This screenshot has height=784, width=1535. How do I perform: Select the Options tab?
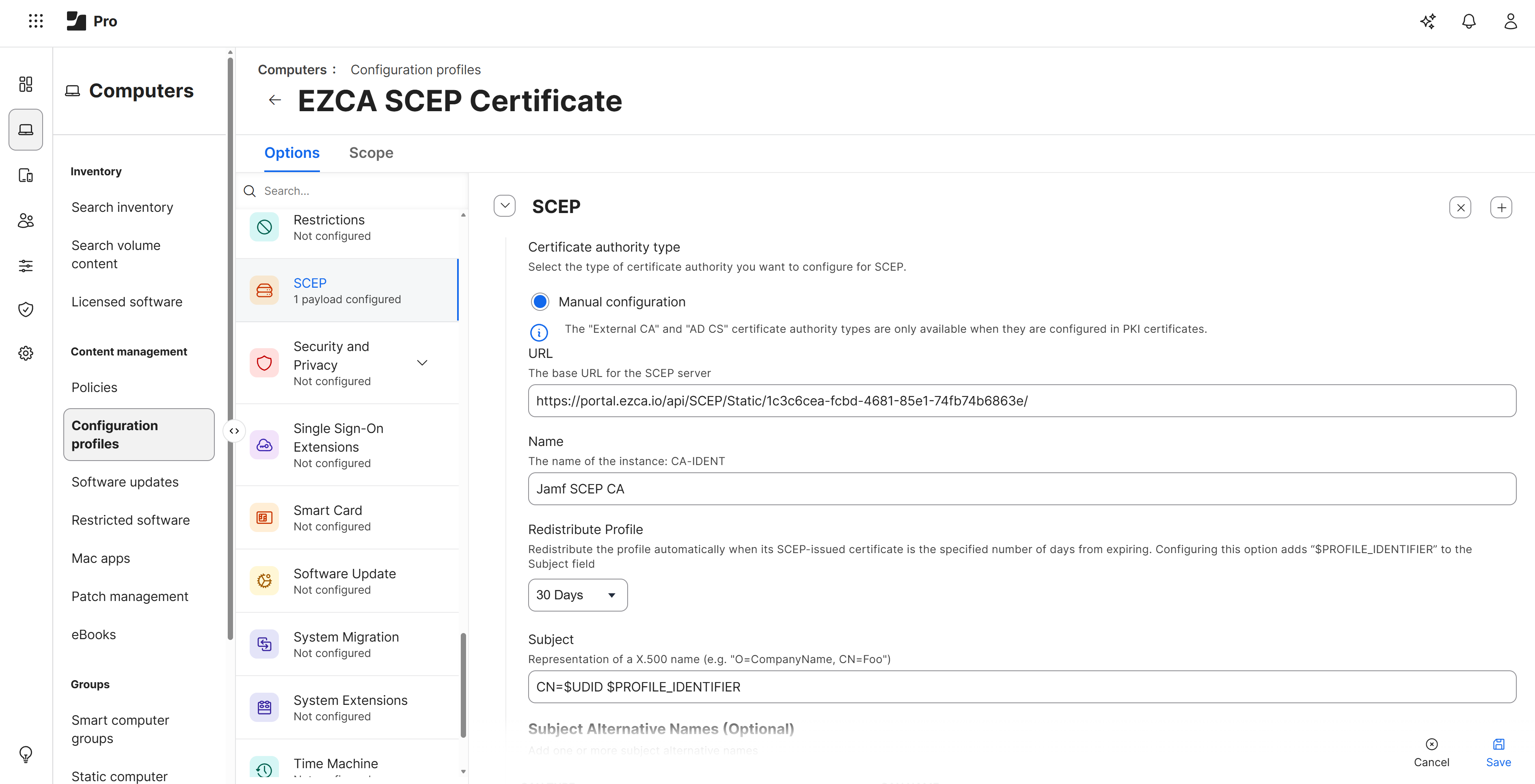[291, 153]
